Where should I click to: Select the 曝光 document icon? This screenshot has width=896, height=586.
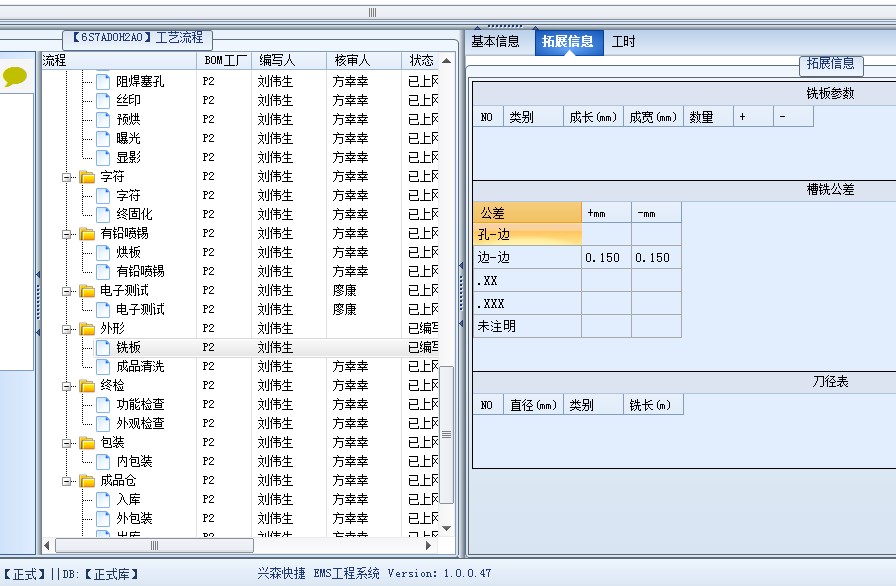pos(103,138)
